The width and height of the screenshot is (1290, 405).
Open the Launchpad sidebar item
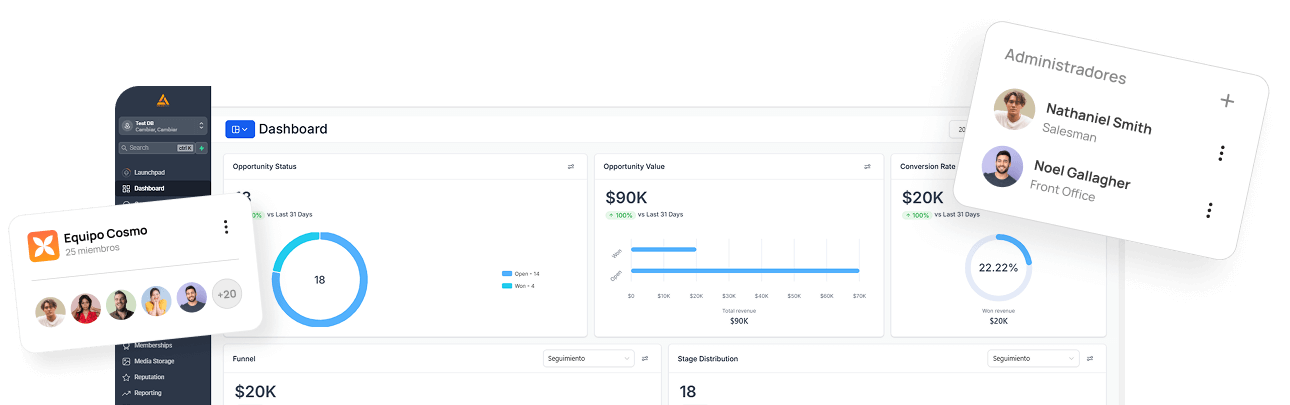point(148,173)
